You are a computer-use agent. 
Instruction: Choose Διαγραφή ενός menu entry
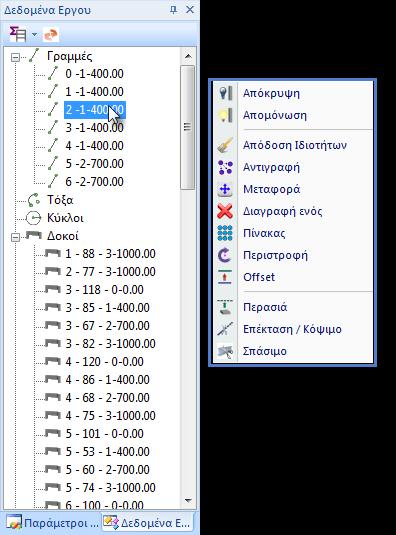(293, 211)
